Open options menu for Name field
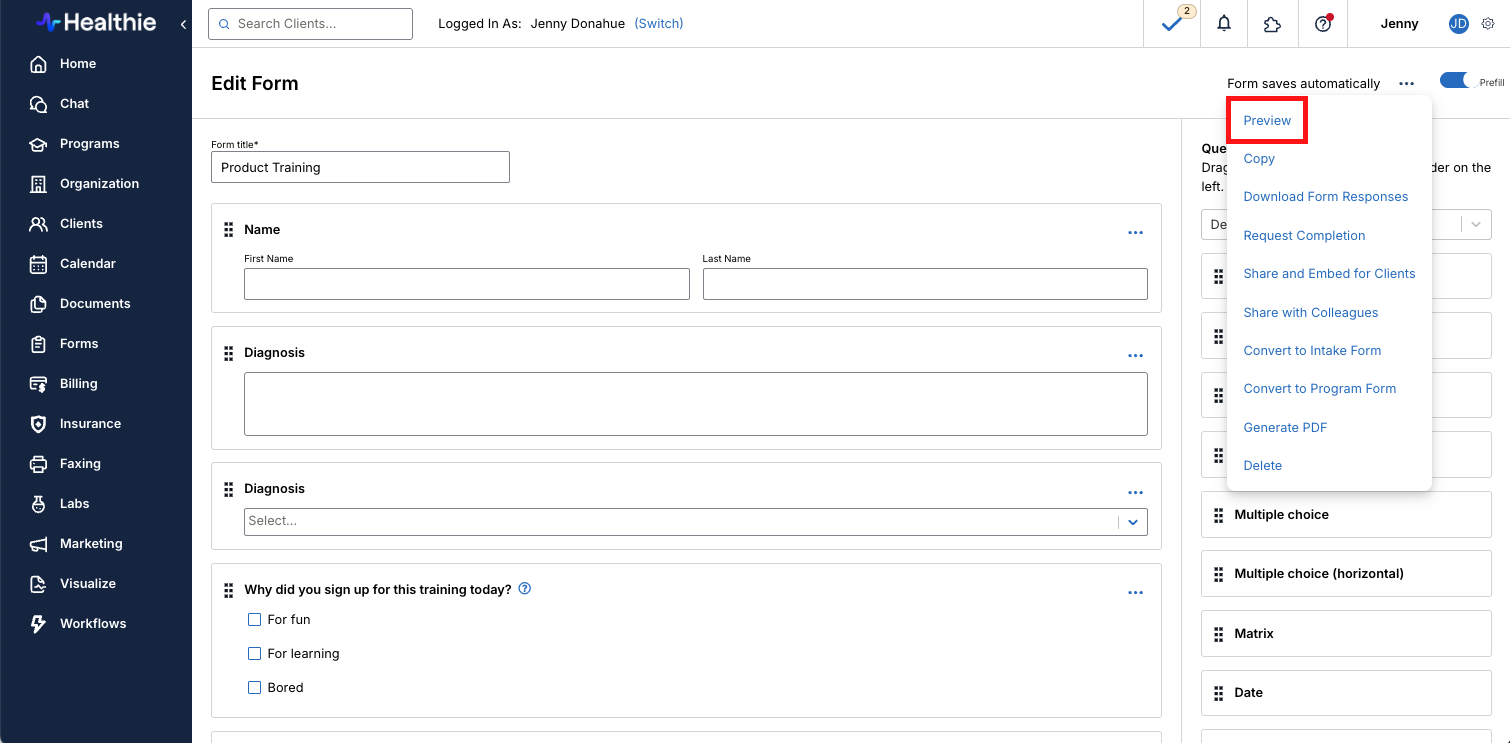The width and height of the screenshot is (1510, 743). 1135,232
